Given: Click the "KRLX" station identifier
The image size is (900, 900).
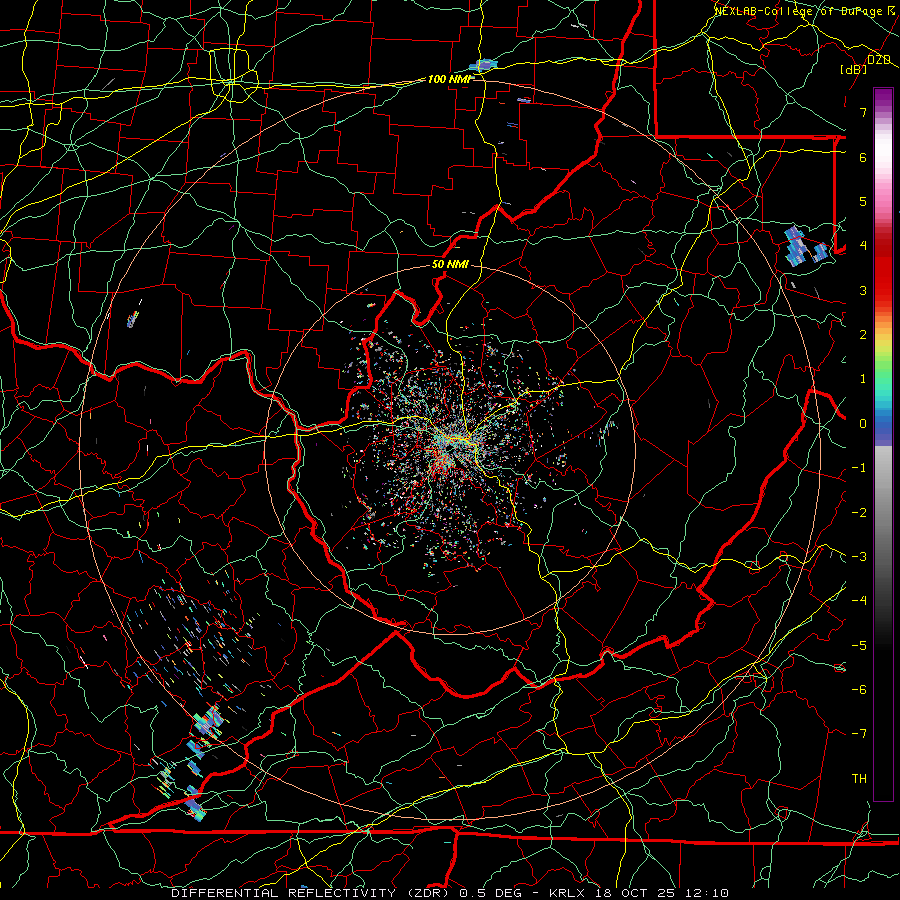Looking at the screenshot, I should coord(567,893).
